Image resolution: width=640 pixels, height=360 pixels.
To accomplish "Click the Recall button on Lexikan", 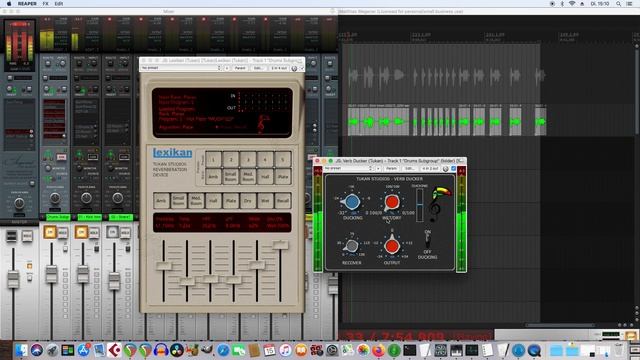I will 283,201.
